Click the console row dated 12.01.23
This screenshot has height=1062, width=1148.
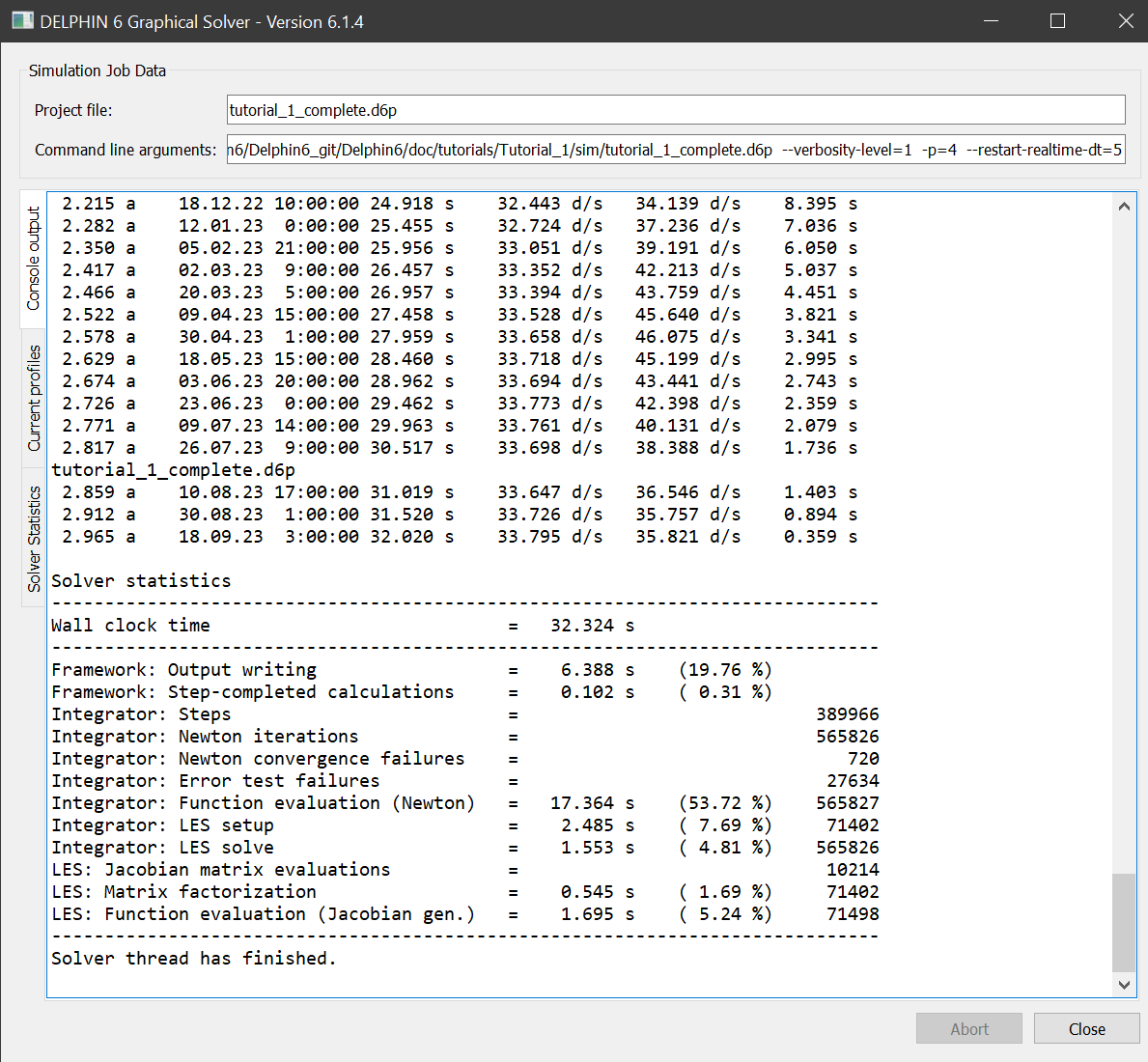click(459, 225)
